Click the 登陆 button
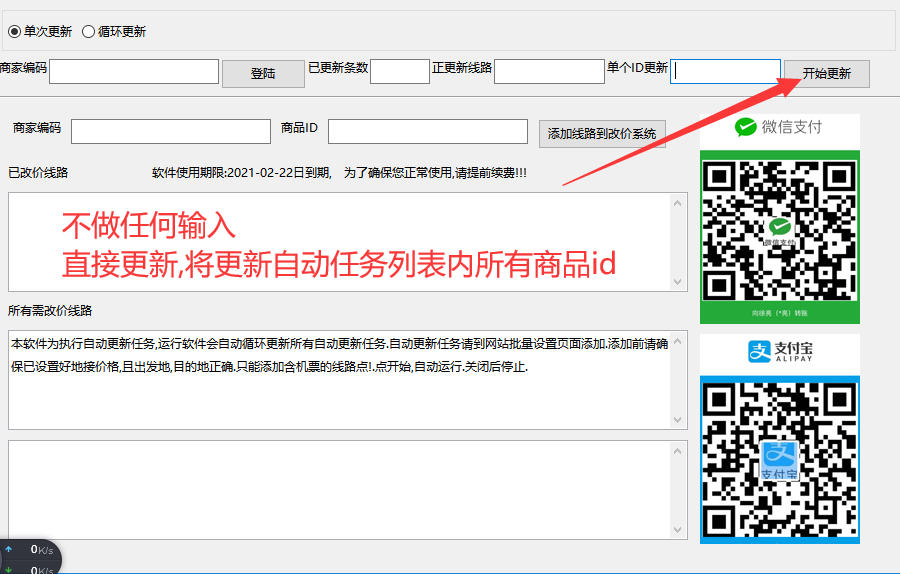The image size is (900, 574). pos(263,73)
